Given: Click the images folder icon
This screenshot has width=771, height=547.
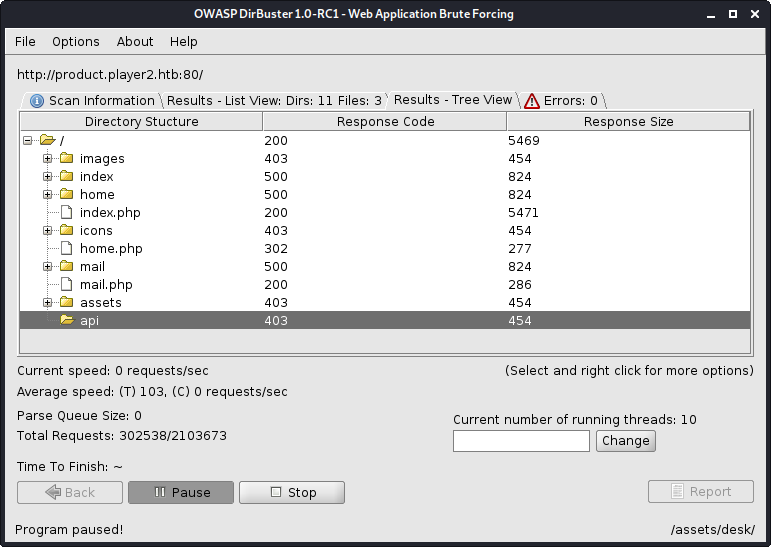Looking at the screenshot, I should [x=67, y=158].
